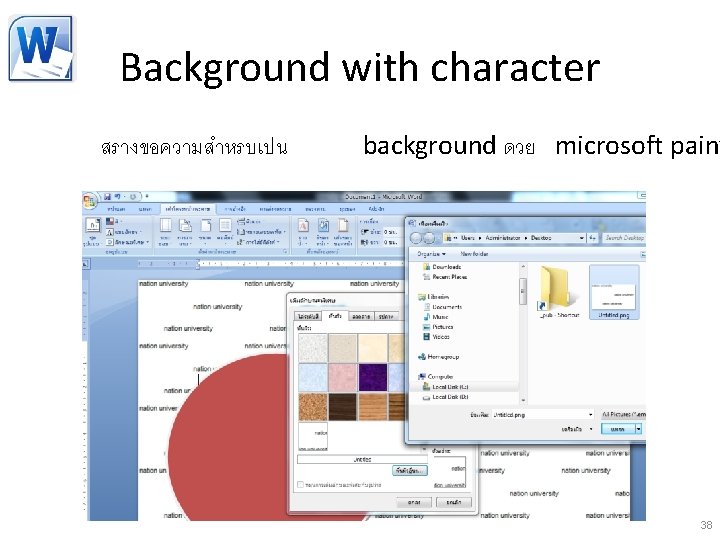The width and height of the screenshot is (720, 540).
Task: Create a New folder in the dialog
Action: tap(474, 254)
